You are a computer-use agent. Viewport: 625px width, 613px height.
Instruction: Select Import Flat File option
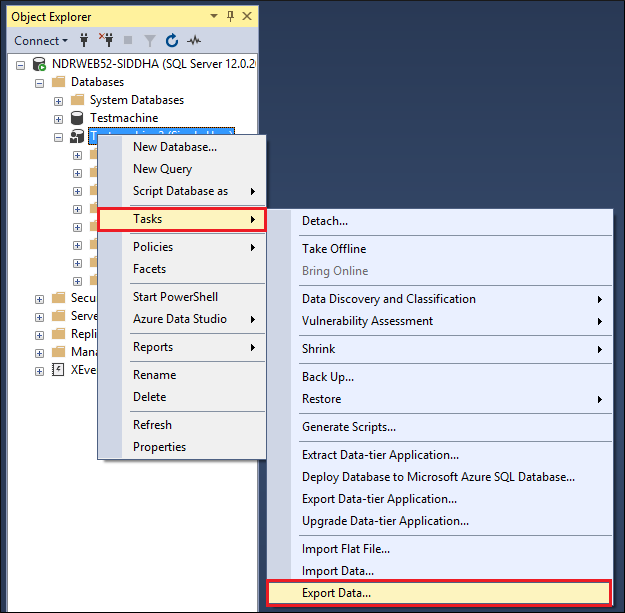(345, 549)
